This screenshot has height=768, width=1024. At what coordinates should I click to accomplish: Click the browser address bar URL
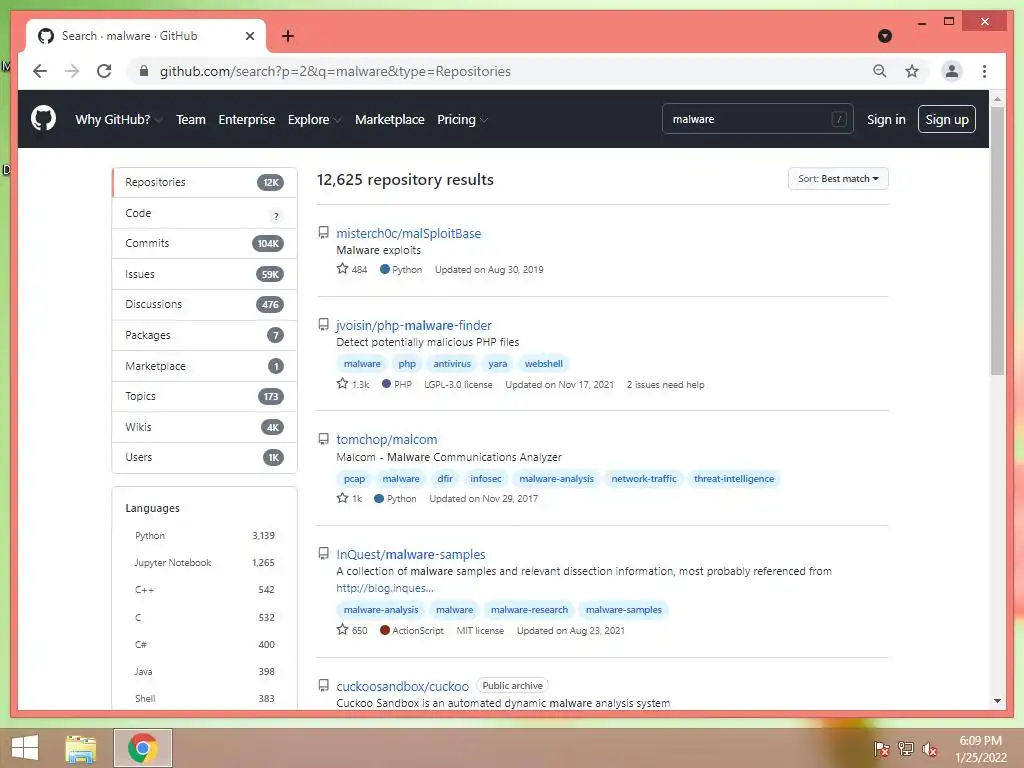click(335, 71)
